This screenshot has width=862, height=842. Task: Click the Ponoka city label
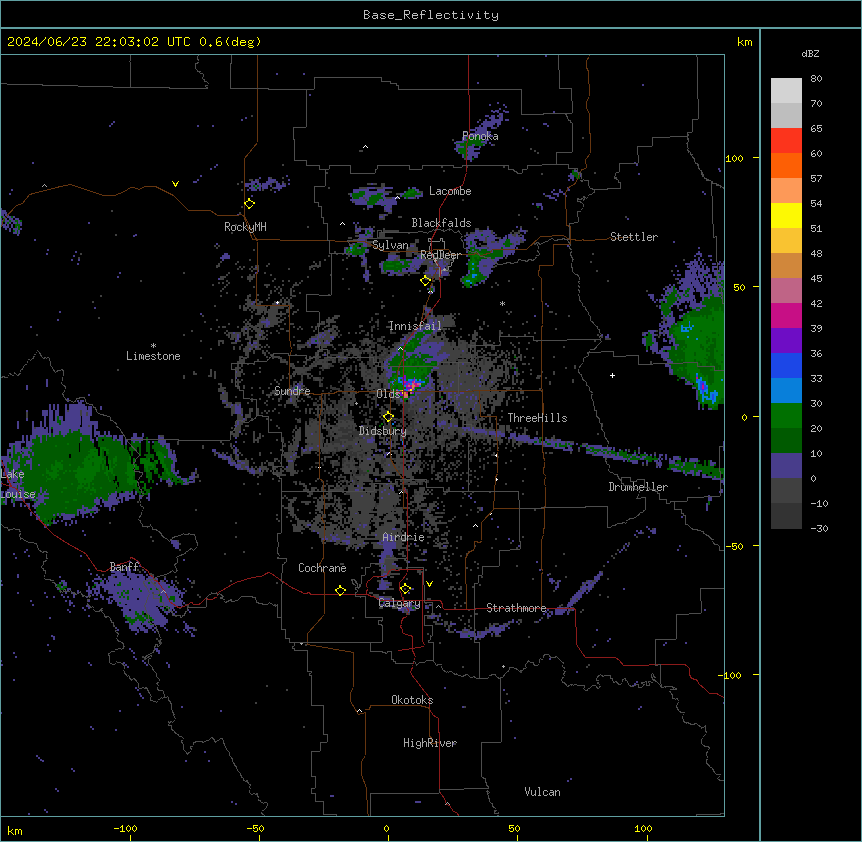pyautogui.click(x=480, y=136)
